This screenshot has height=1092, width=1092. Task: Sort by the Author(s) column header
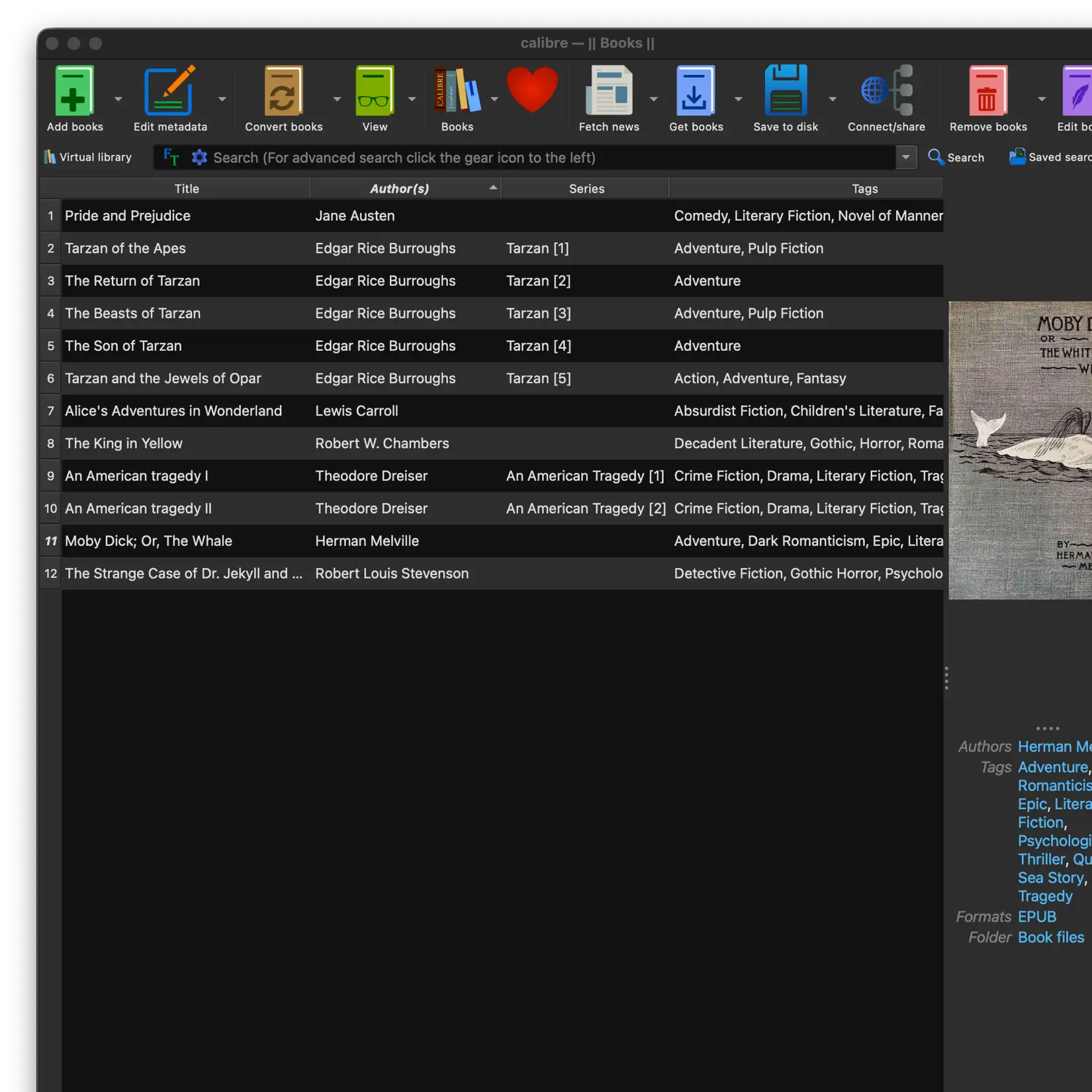tap(399, 189)
